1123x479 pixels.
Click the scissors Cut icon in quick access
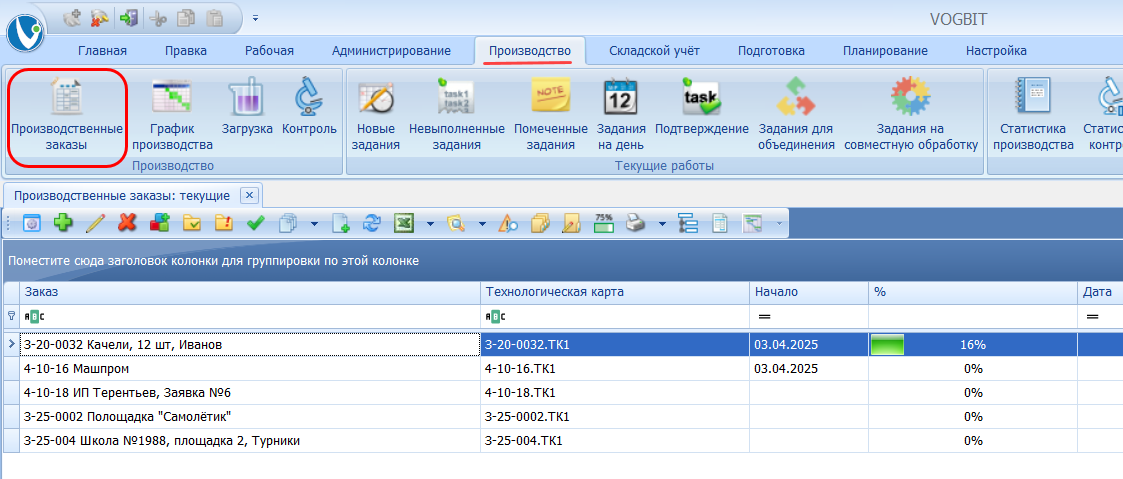coord(158,19)
